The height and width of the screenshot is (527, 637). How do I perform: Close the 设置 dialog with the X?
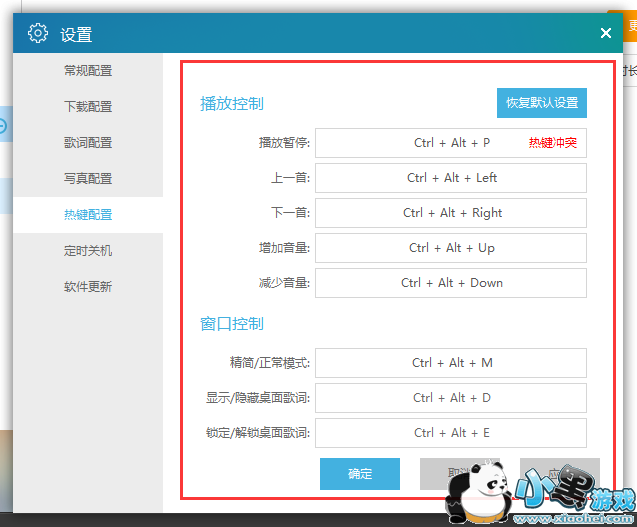pos(606,33)
